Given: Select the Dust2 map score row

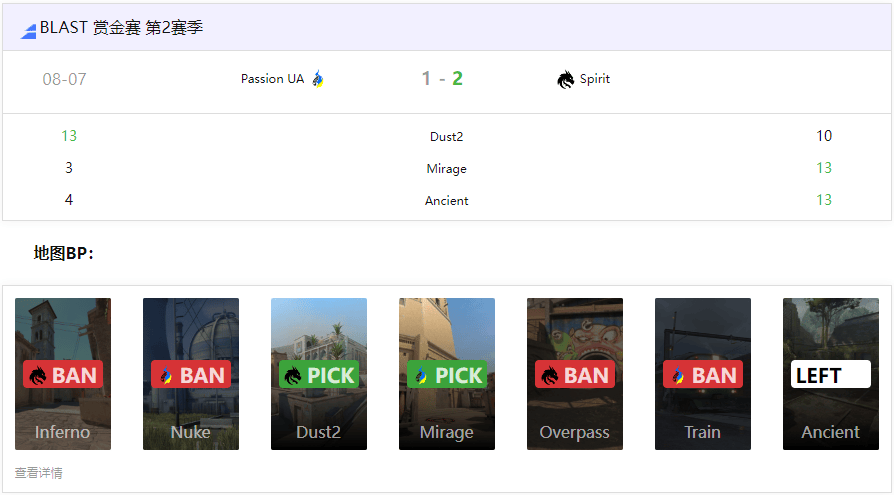Looking at the screenshot, I should coord(446,136).
